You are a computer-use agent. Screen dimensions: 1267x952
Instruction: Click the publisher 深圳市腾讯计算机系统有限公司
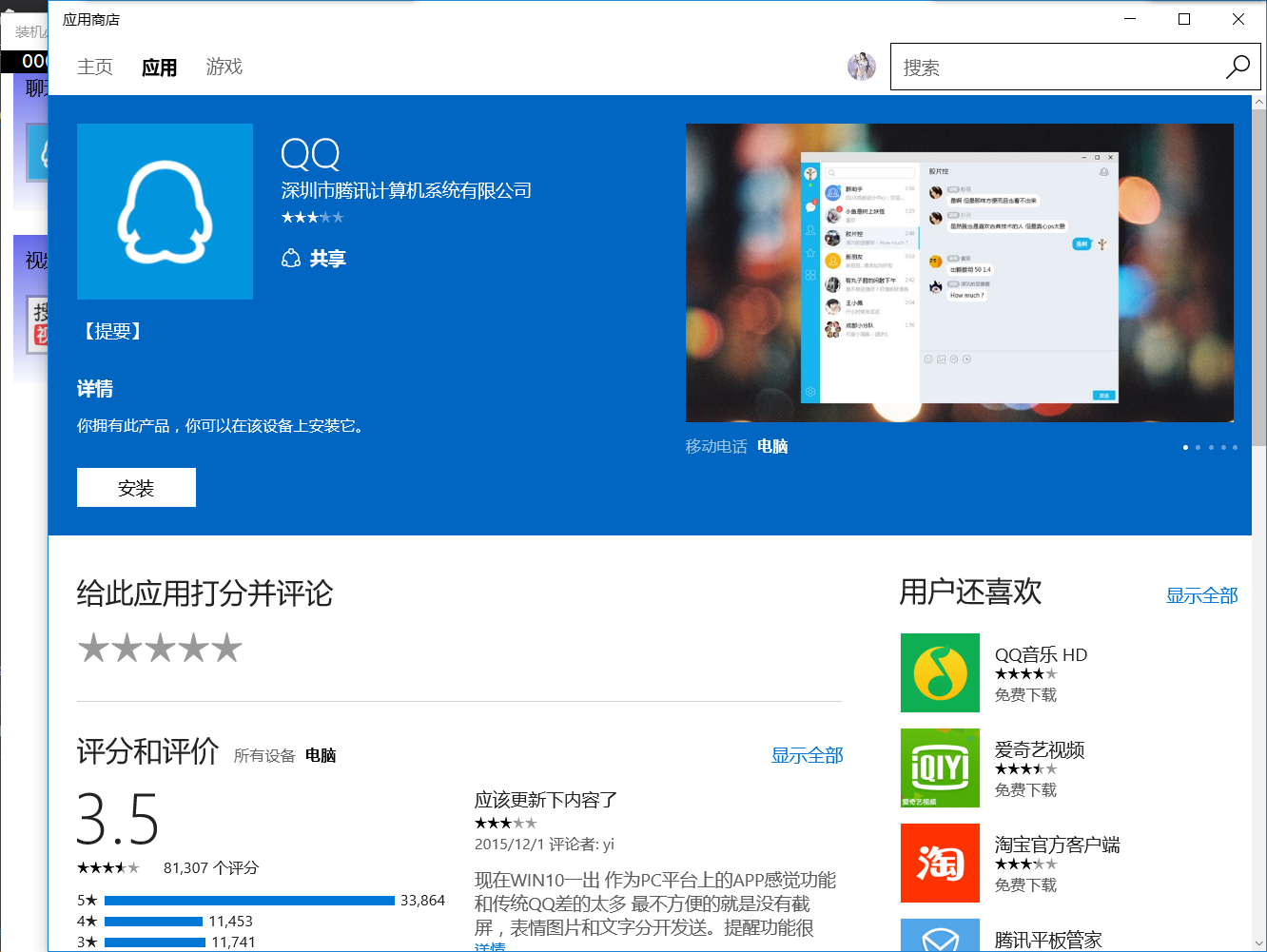click(406, 190)
